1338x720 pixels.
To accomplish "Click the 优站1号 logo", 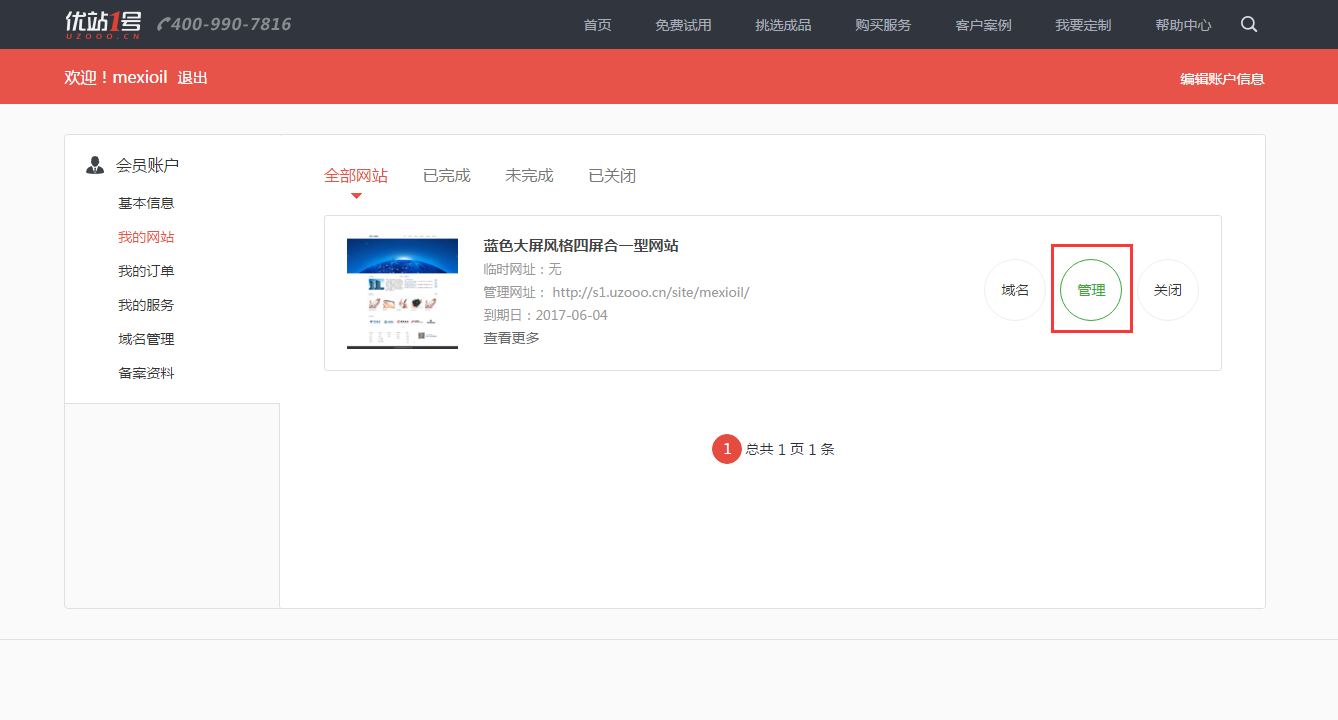I will pyautogui.click(x=103, y=23).
